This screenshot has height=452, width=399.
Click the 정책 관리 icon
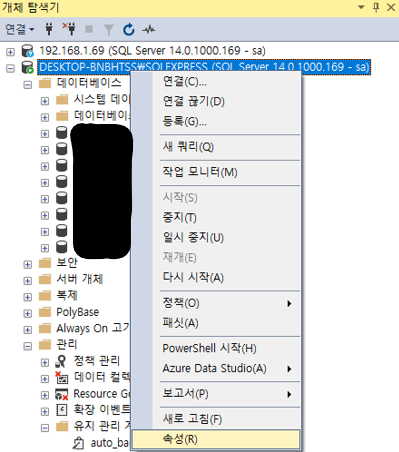tap(61, 361)
